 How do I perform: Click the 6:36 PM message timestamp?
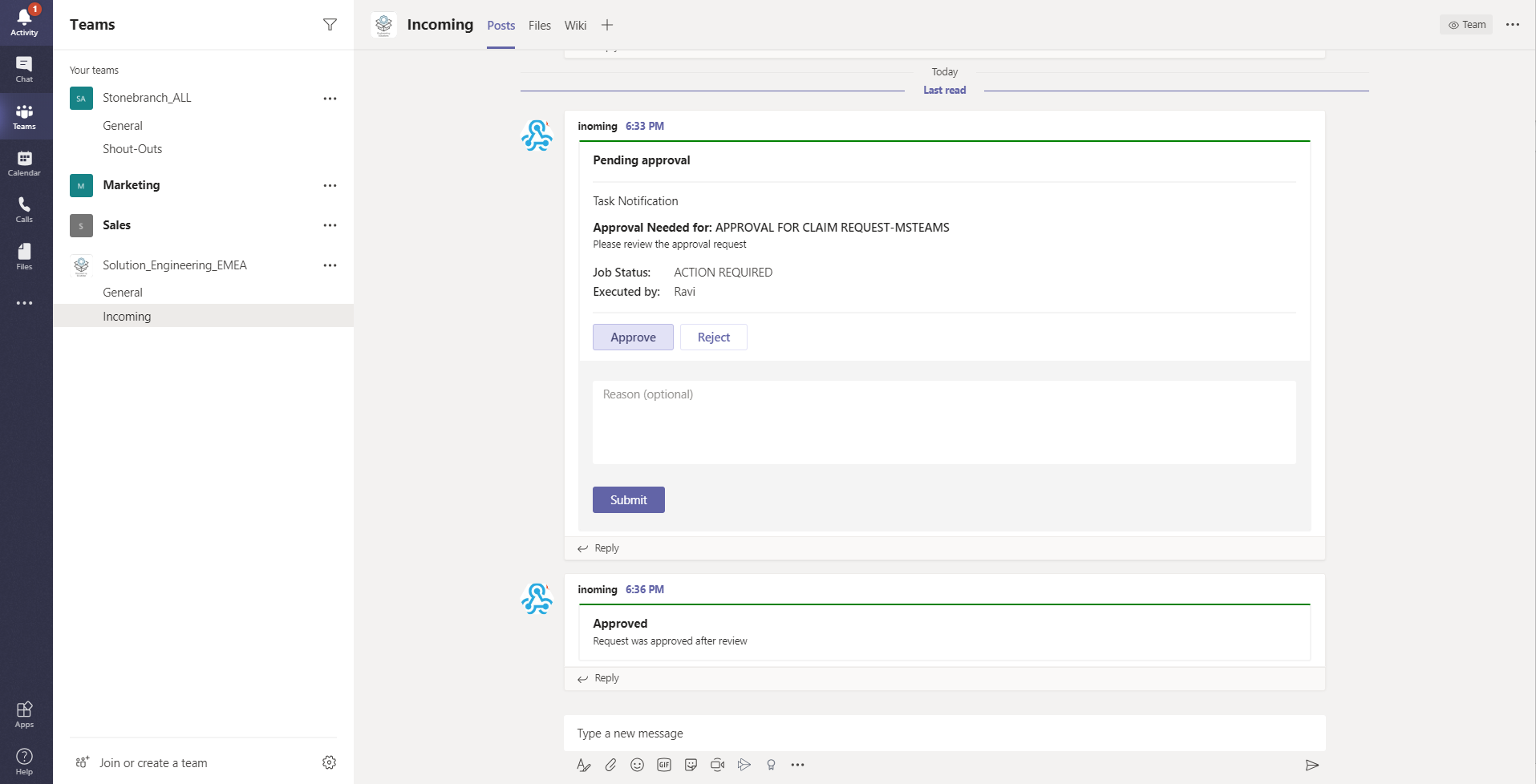tap(645, 589)
